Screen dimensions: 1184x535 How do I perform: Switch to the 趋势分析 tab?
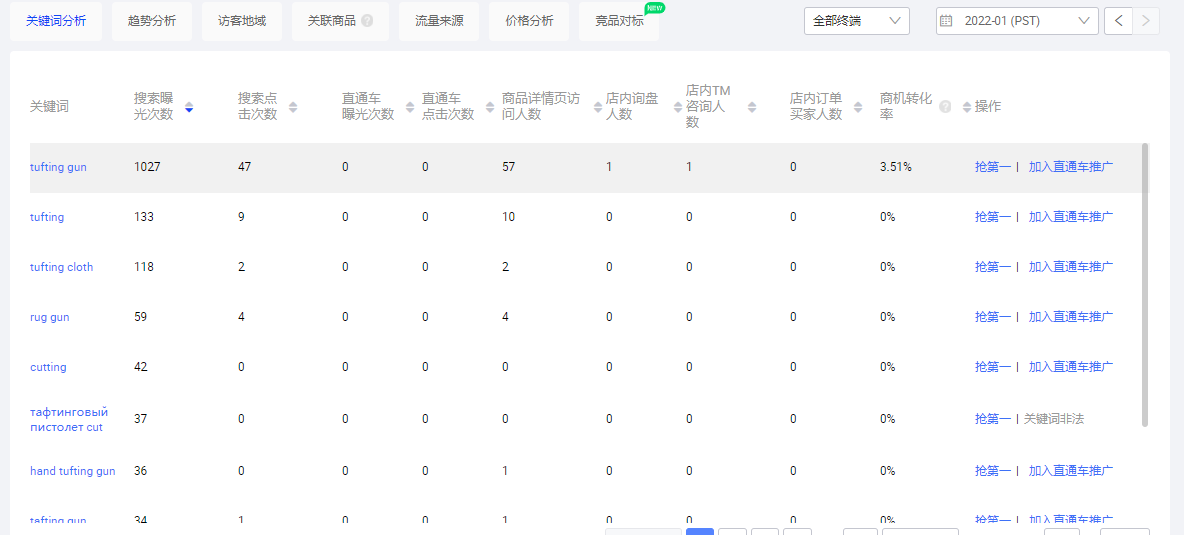tap(152, 21)
